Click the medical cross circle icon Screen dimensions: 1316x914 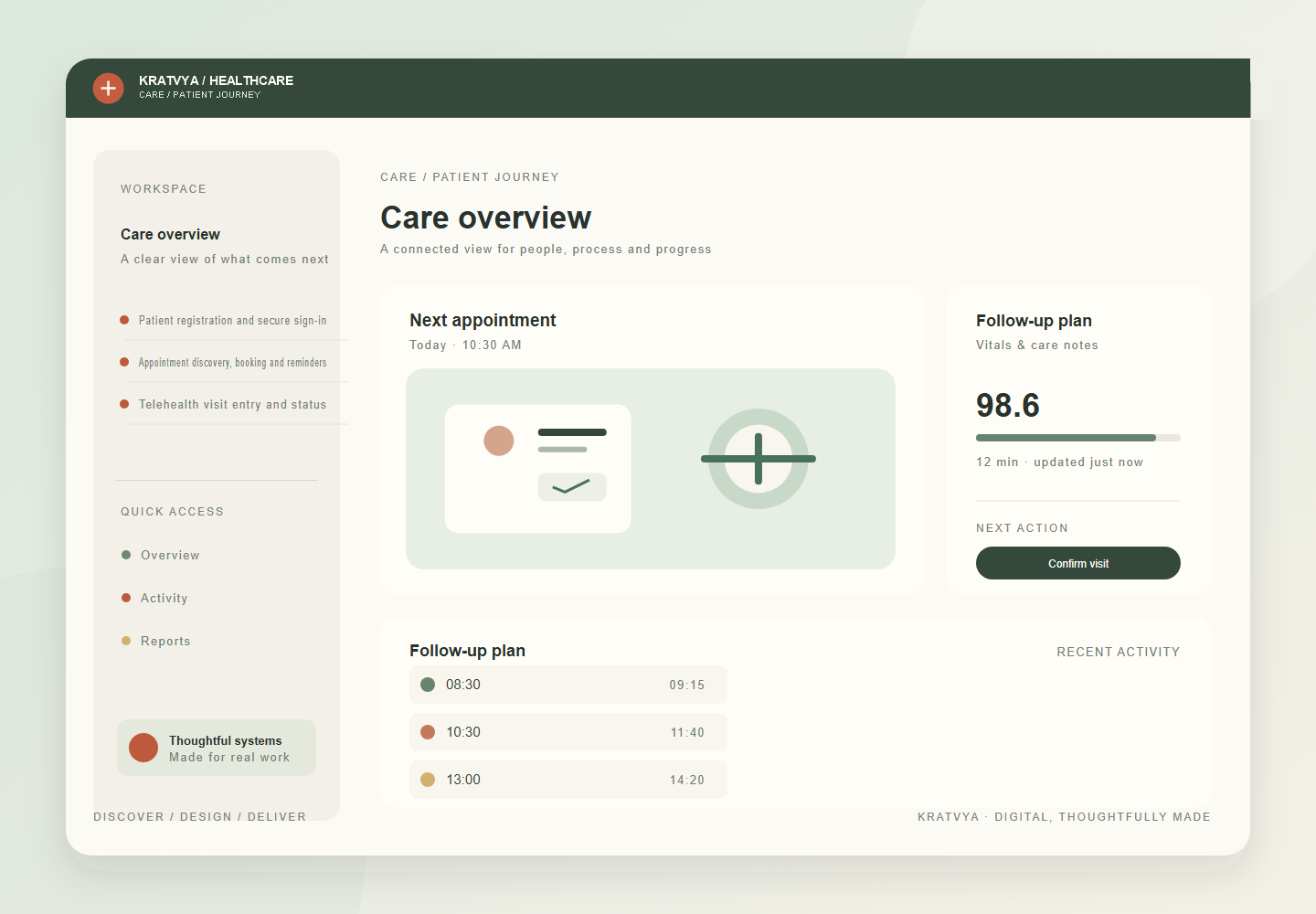pos(759,459)
